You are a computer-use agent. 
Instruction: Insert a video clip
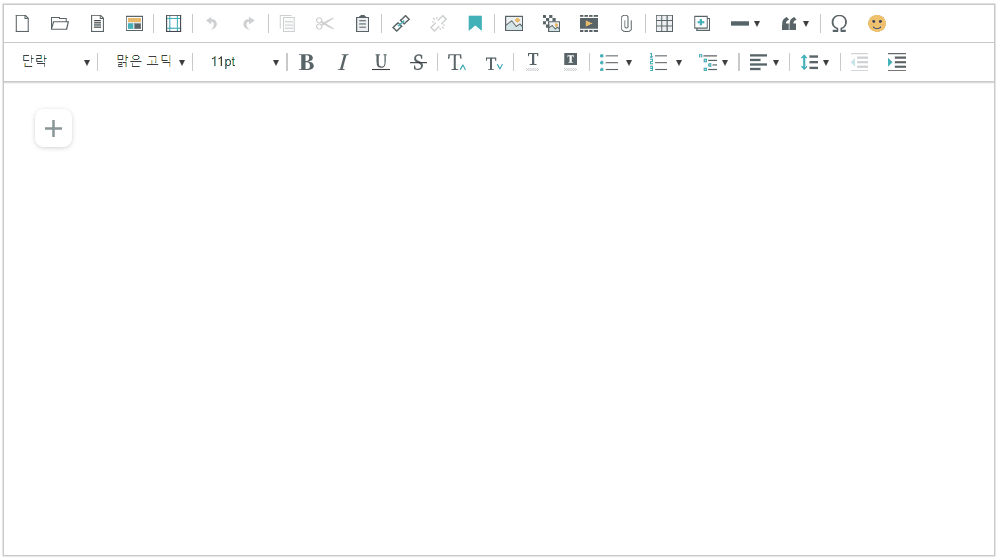[589, 23]
